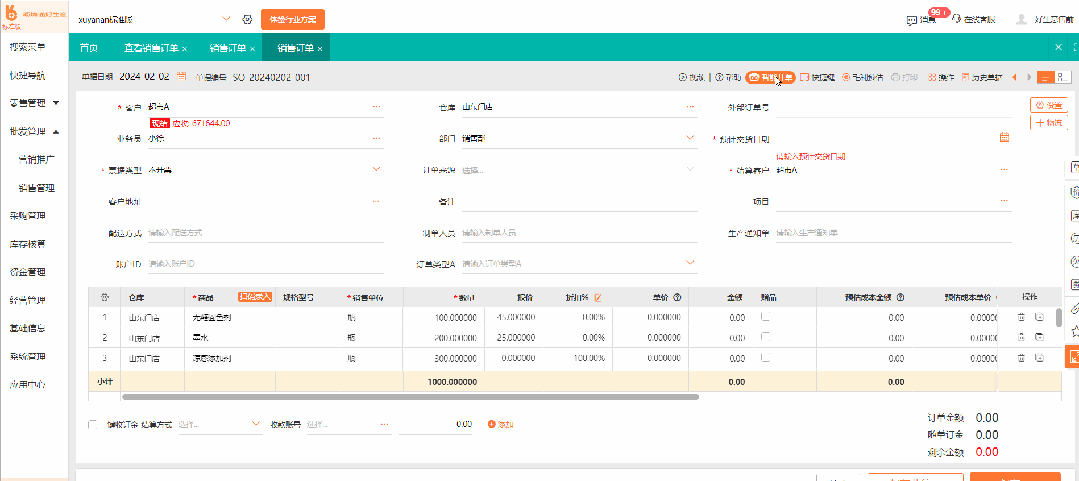This screenshot has height=481, width=1079.
Task: Click the orange 体验行业方案 button
Action: tap(293, 19)
